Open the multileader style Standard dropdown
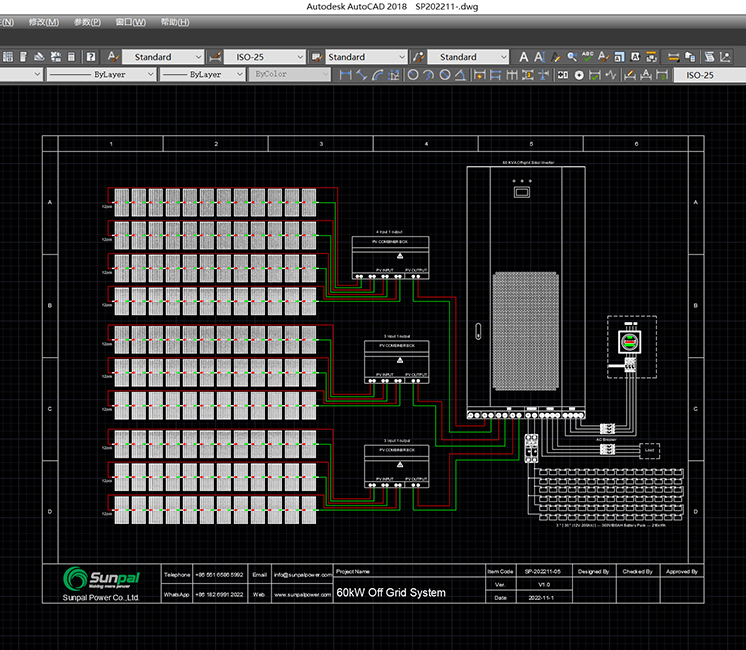746x650 pixels. pyautogui.click(x=468, y=57)
